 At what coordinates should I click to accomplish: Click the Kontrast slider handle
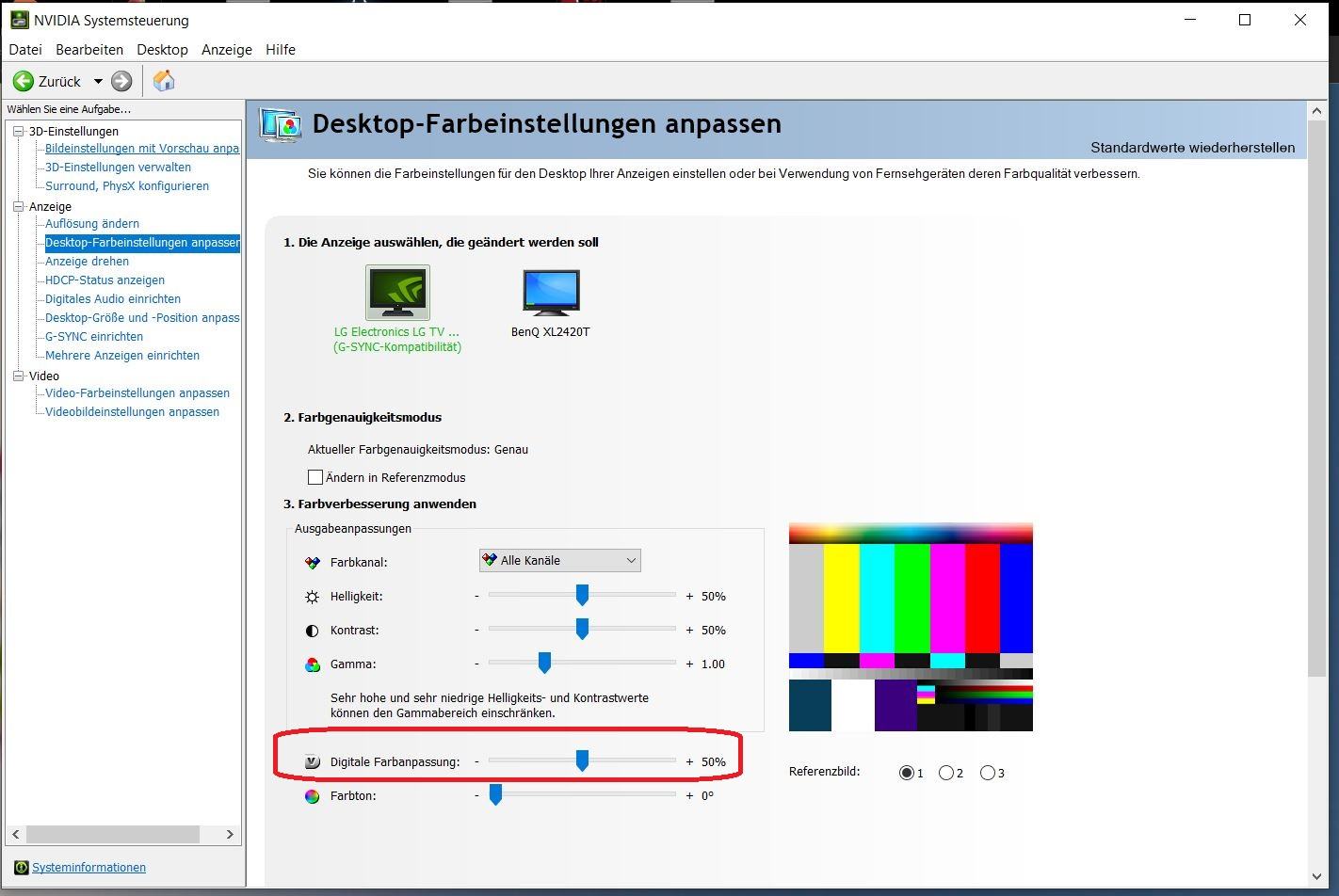[582, 629]
